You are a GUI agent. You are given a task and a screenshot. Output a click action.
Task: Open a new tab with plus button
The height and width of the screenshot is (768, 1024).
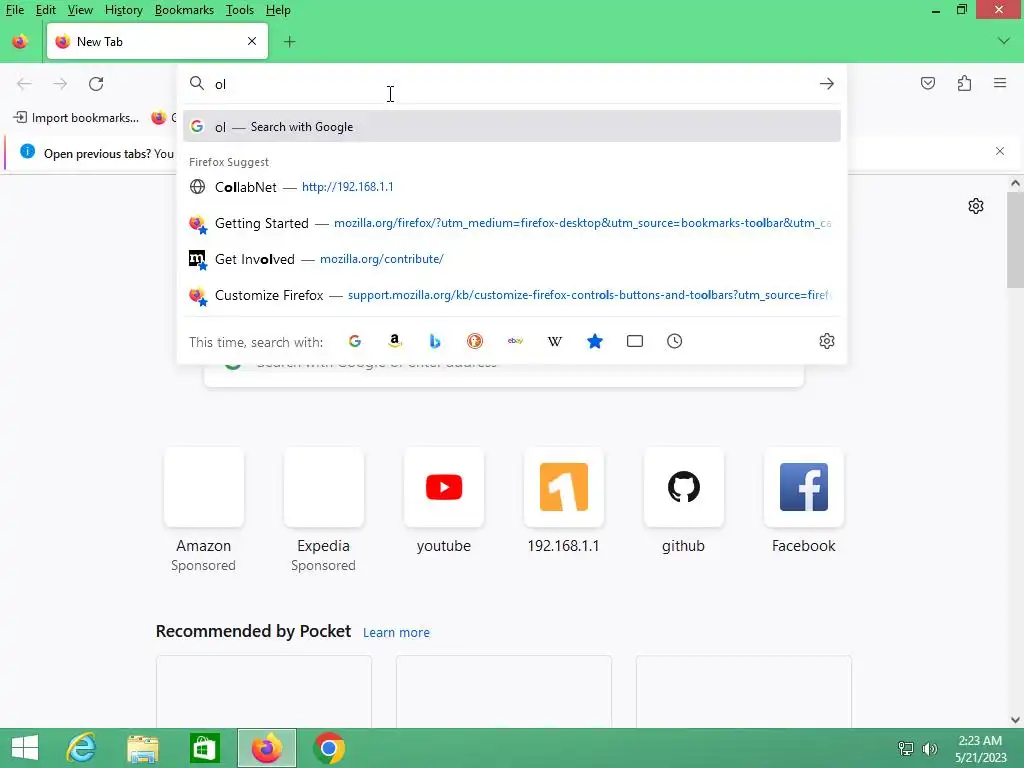tap(289, 42)
